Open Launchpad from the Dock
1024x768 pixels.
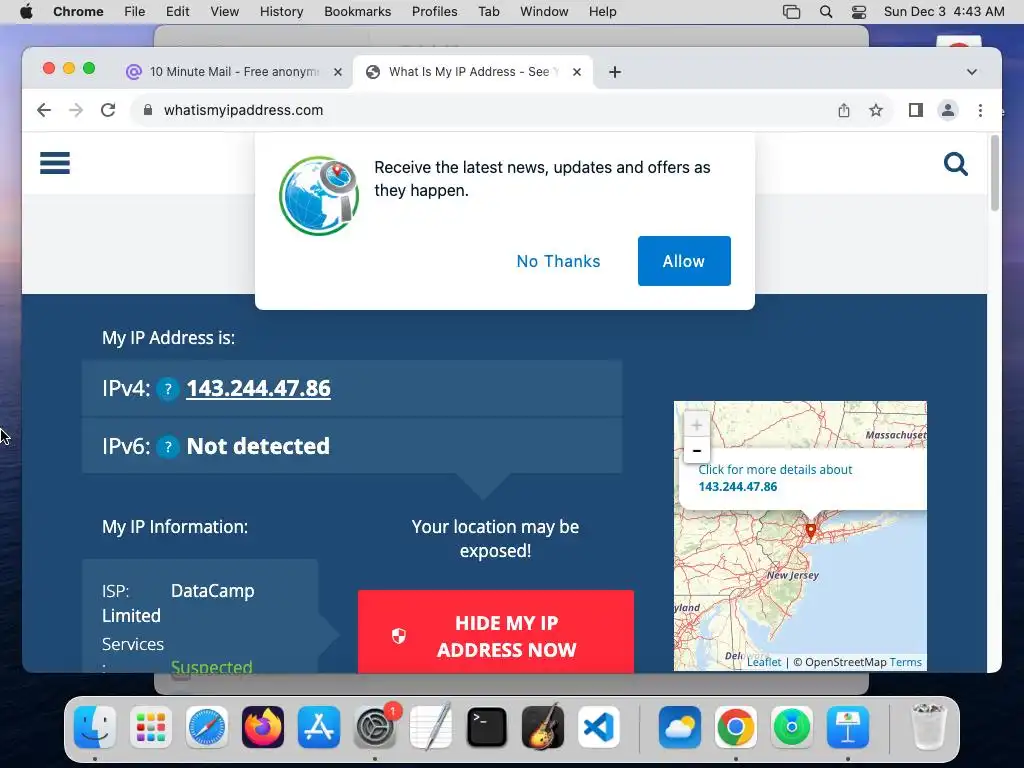point(151,727)
